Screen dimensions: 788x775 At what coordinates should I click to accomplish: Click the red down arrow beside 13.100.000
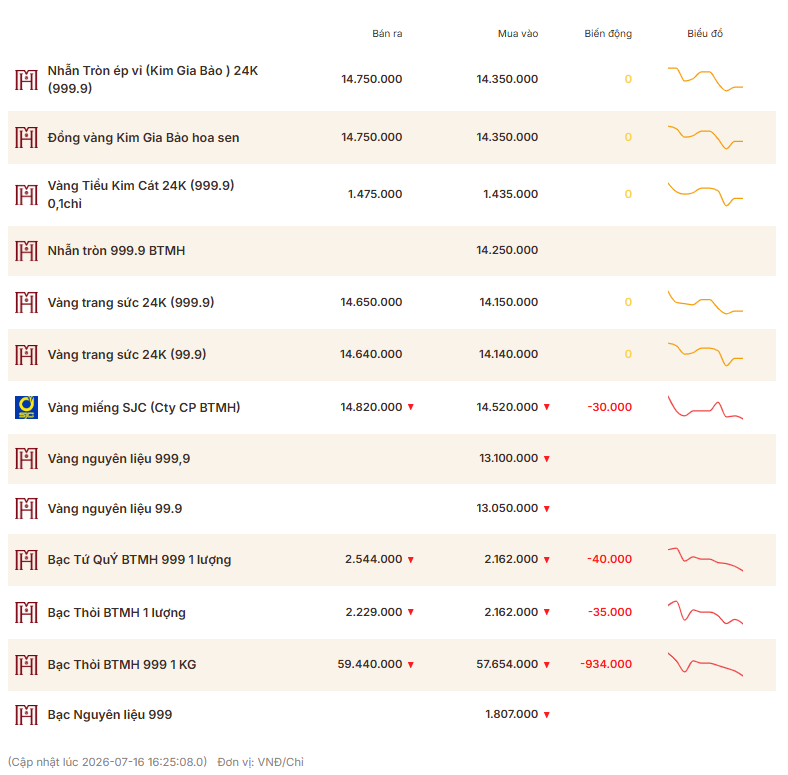pyautogui.click(x=547, y=458)
